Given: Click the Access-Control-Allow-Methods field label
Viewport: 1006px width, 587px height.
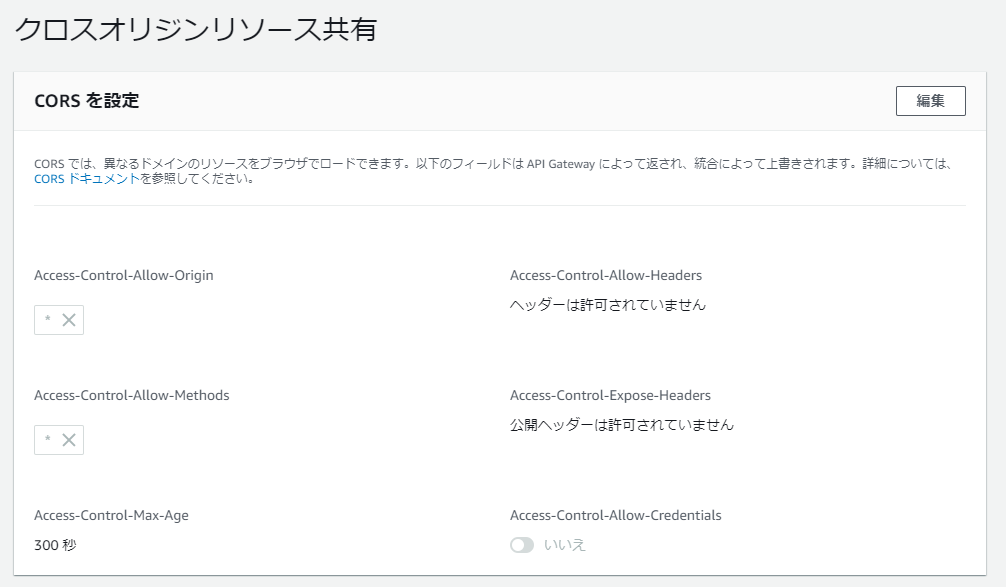Looking at the screenshot, I should point(131,395).
